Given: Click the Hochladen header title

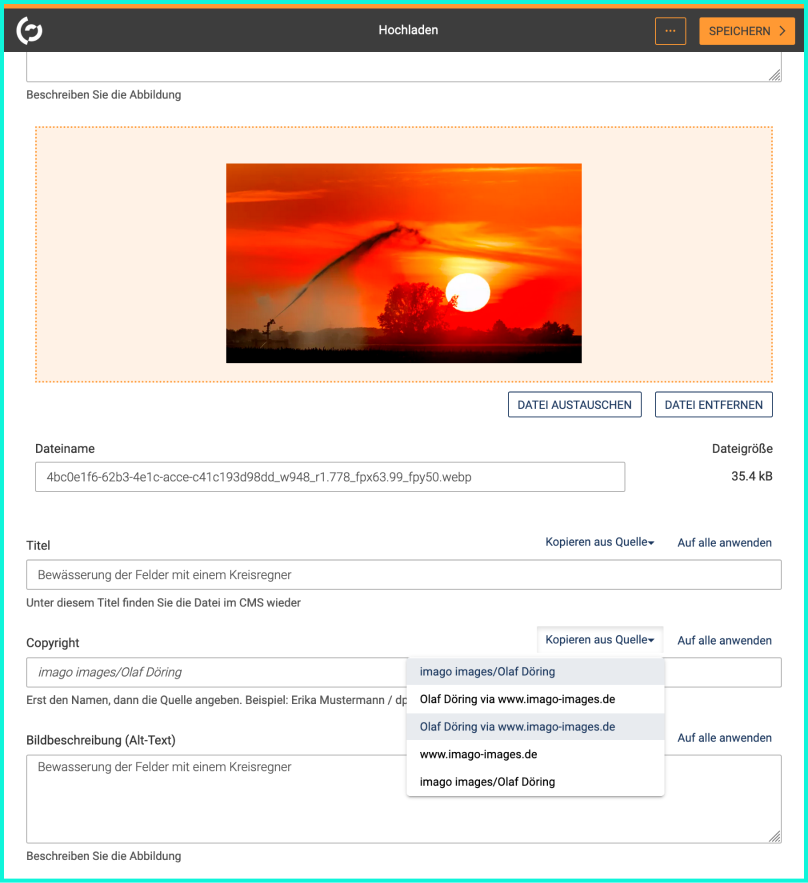Looking at the screenshot, I should pos(408,30).
